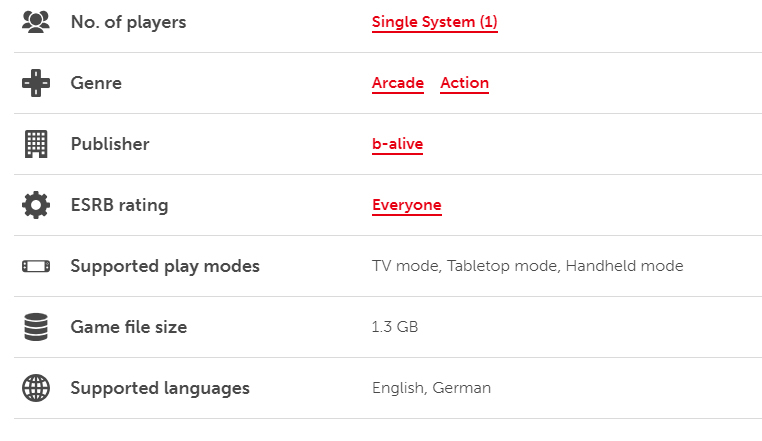Open the Everyone ESRB rating link

[x=406, y=205]
